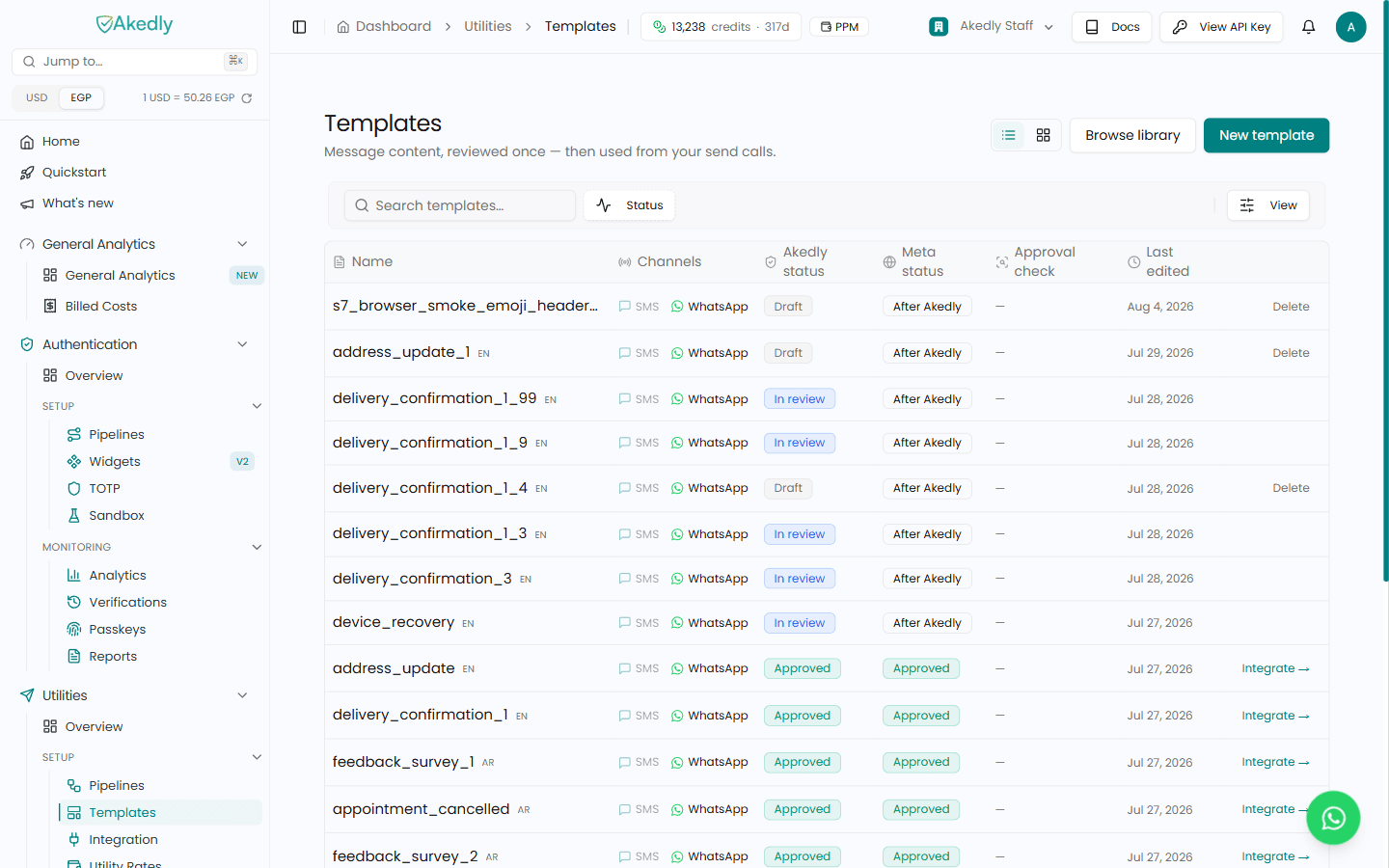Screen dimensions: 1389x868
Task: Open the Status filter dropdown
Action: pyautogui.click(x=630, y=205)
